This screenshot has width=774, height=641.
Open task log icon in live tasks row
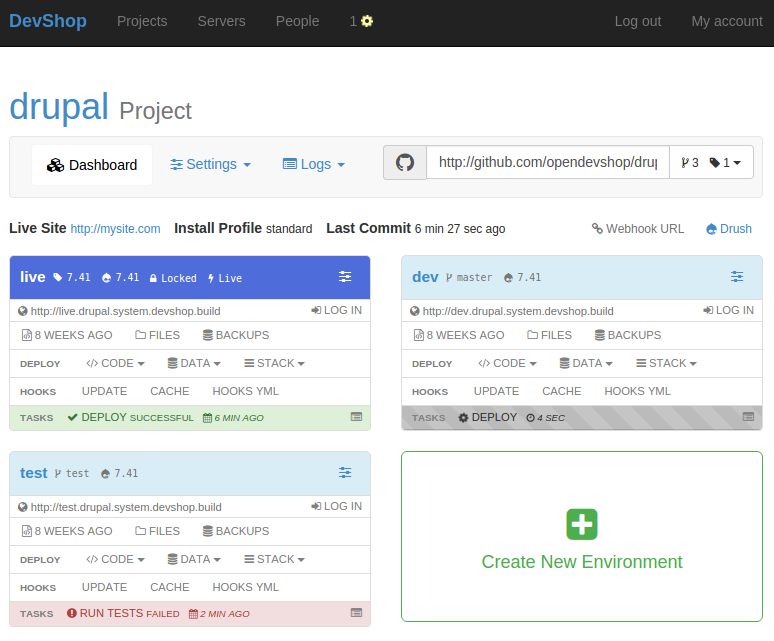(356, 417)
